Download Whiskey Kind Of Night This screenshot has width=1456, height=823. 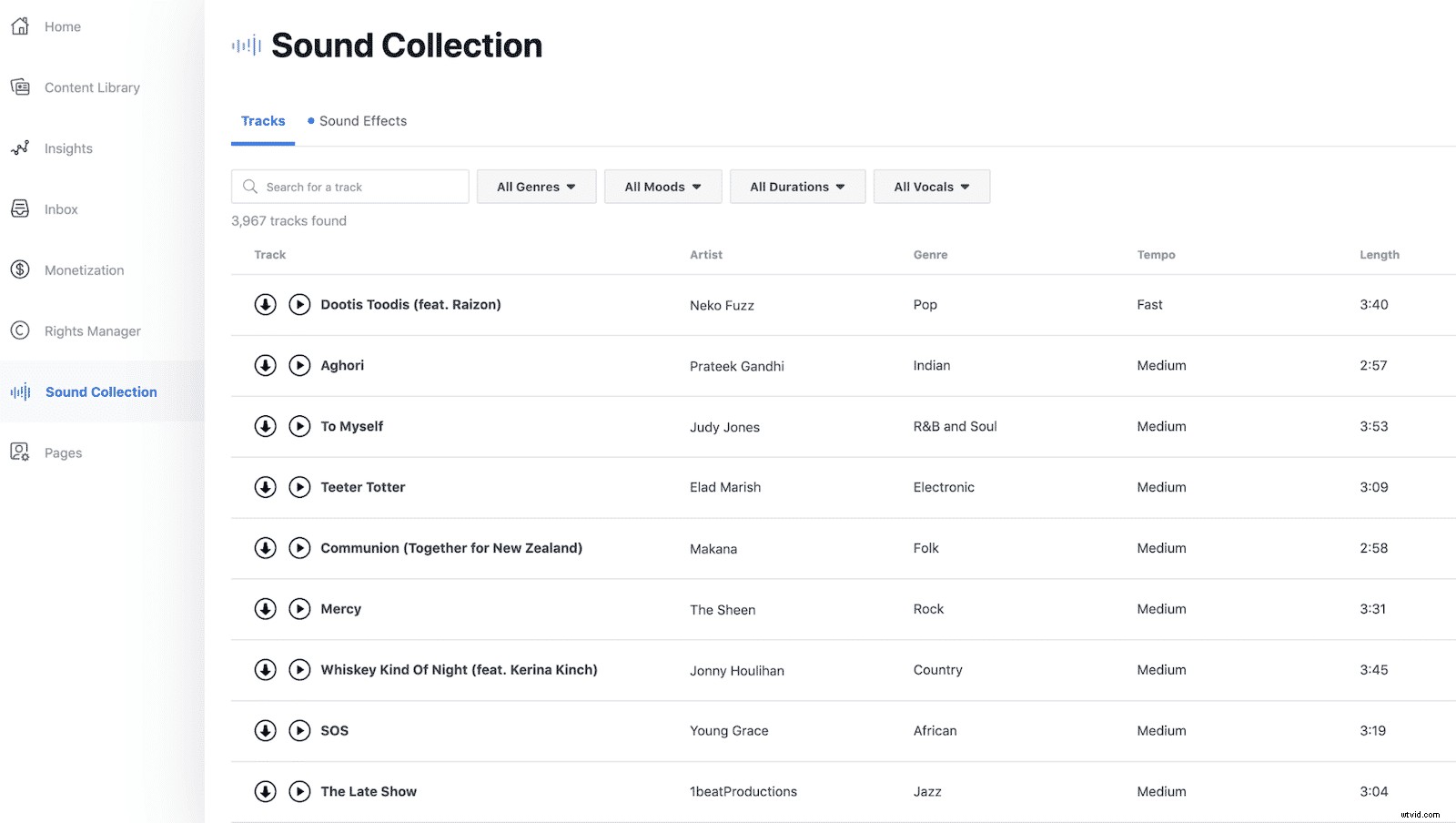(x=265, y=670)
